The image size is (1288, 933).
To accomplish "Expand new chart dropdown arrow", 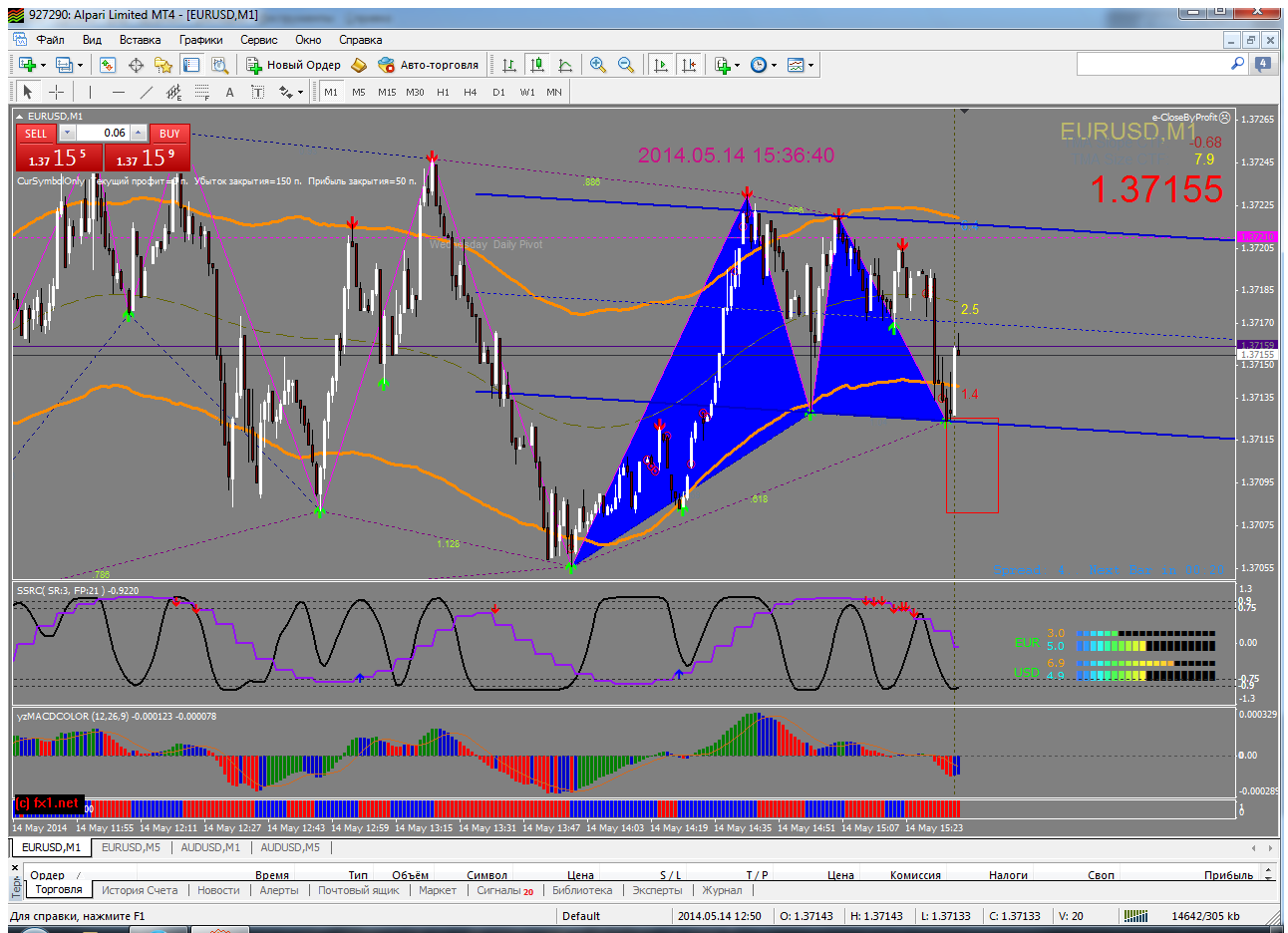I will coord(43,65).
